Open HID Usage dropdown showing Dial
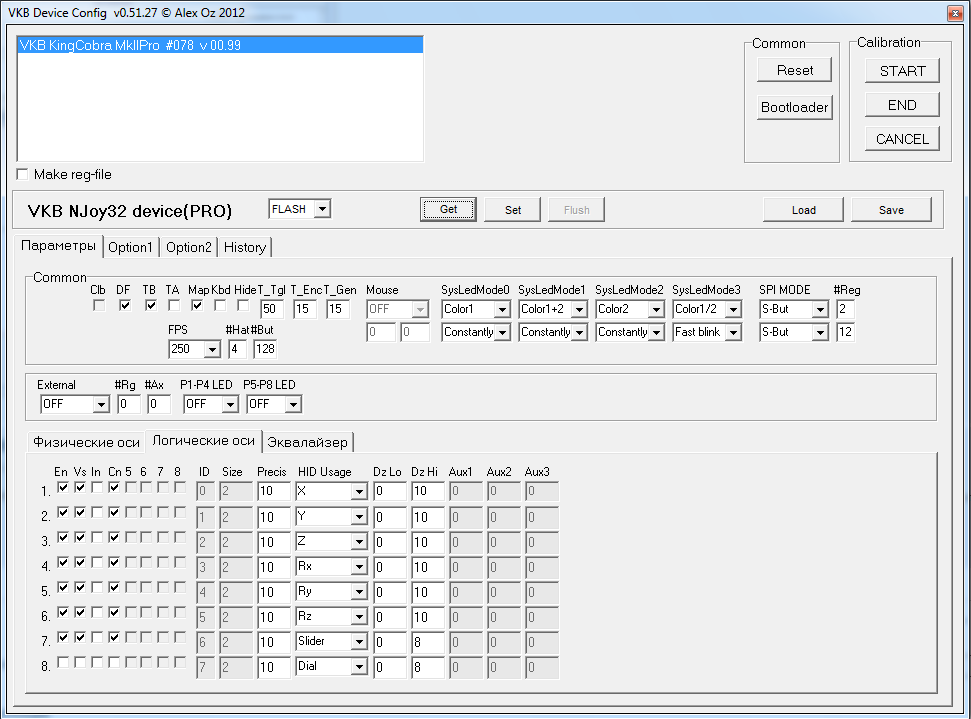The width and height of the screenshot is (971, 719). 359,667
